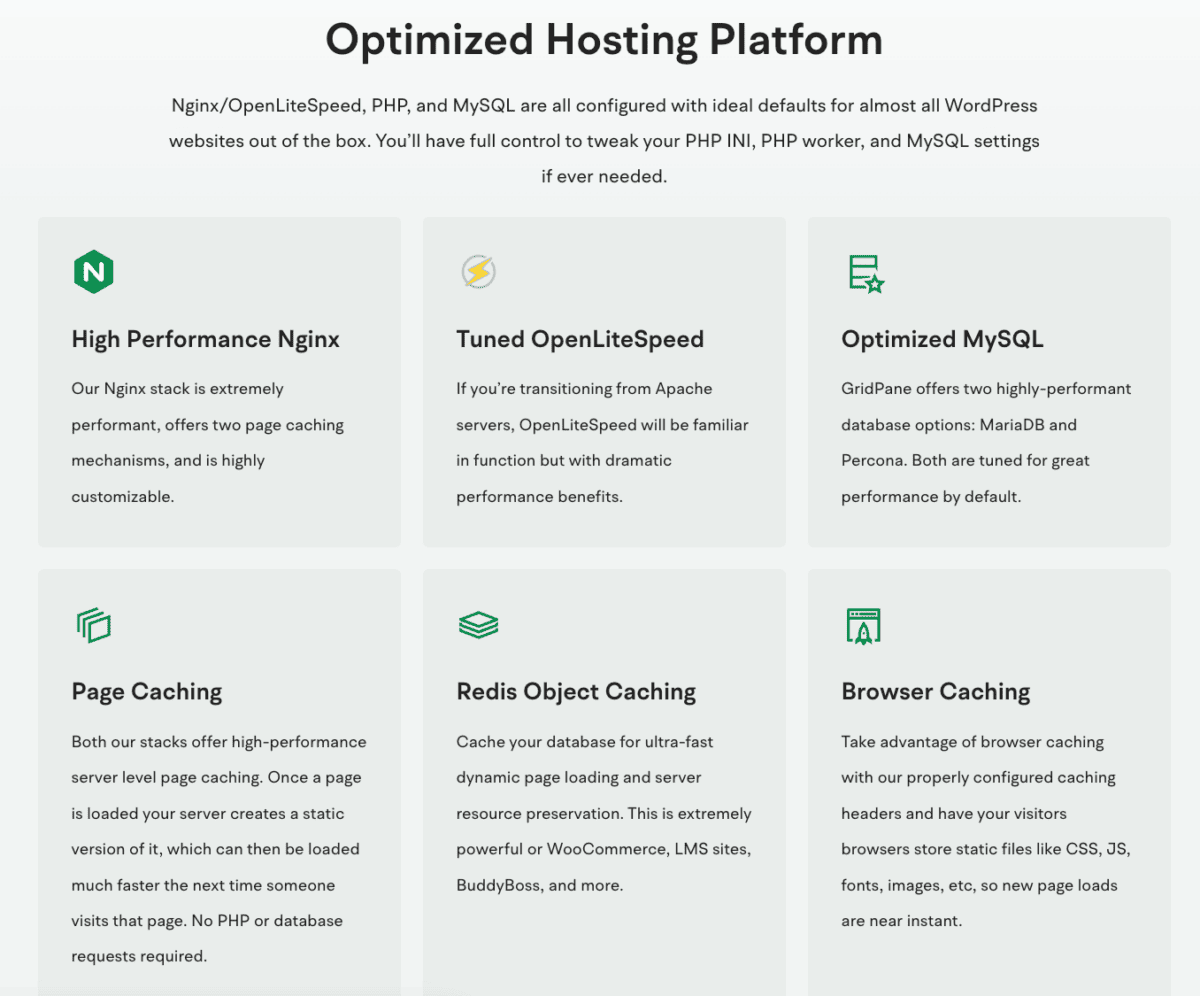Click the Apache transition description paragraph
The image size is (1200, 996).
tap(602, 442)
